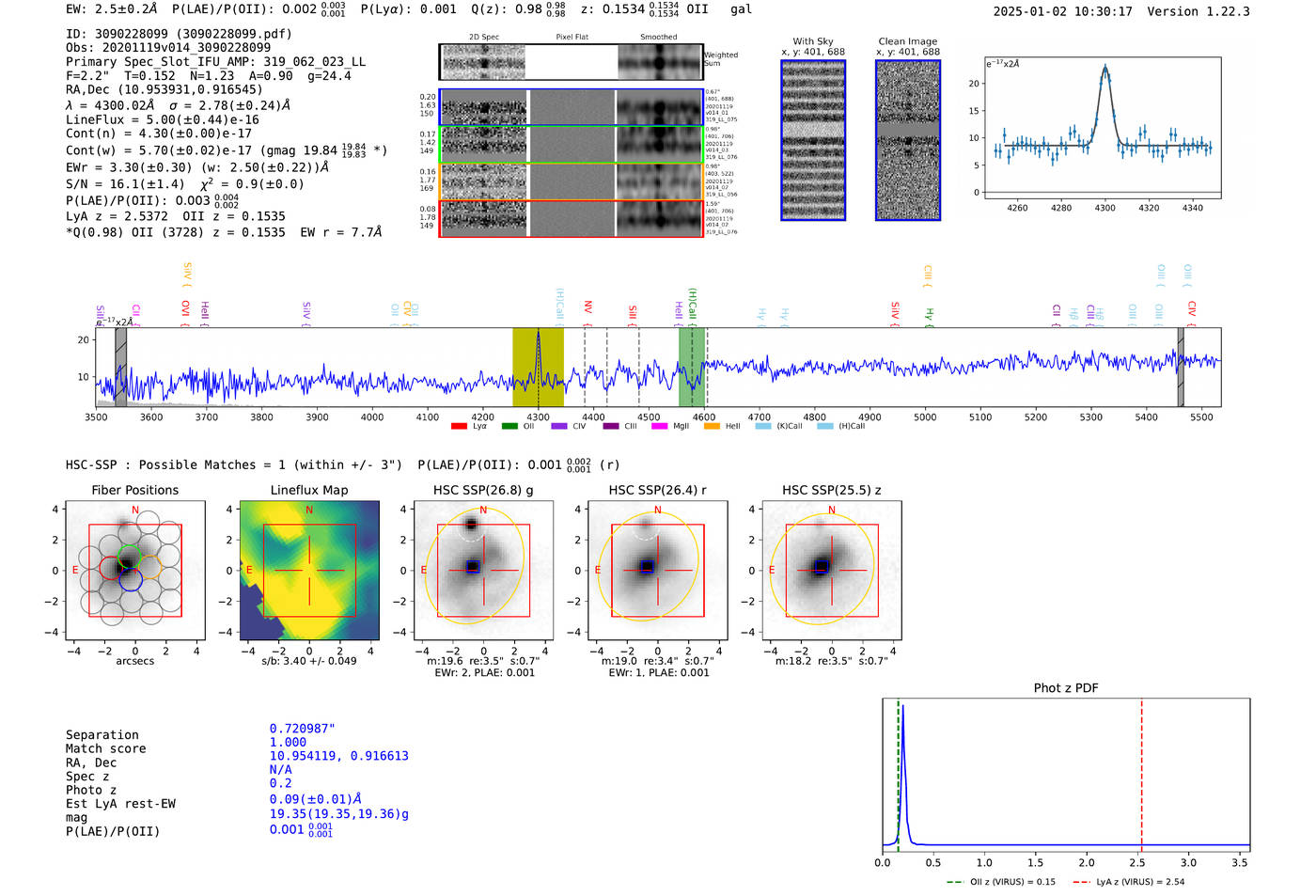Open the With Sky cutout image
The image size is (1316, 896).
(813, 140)
